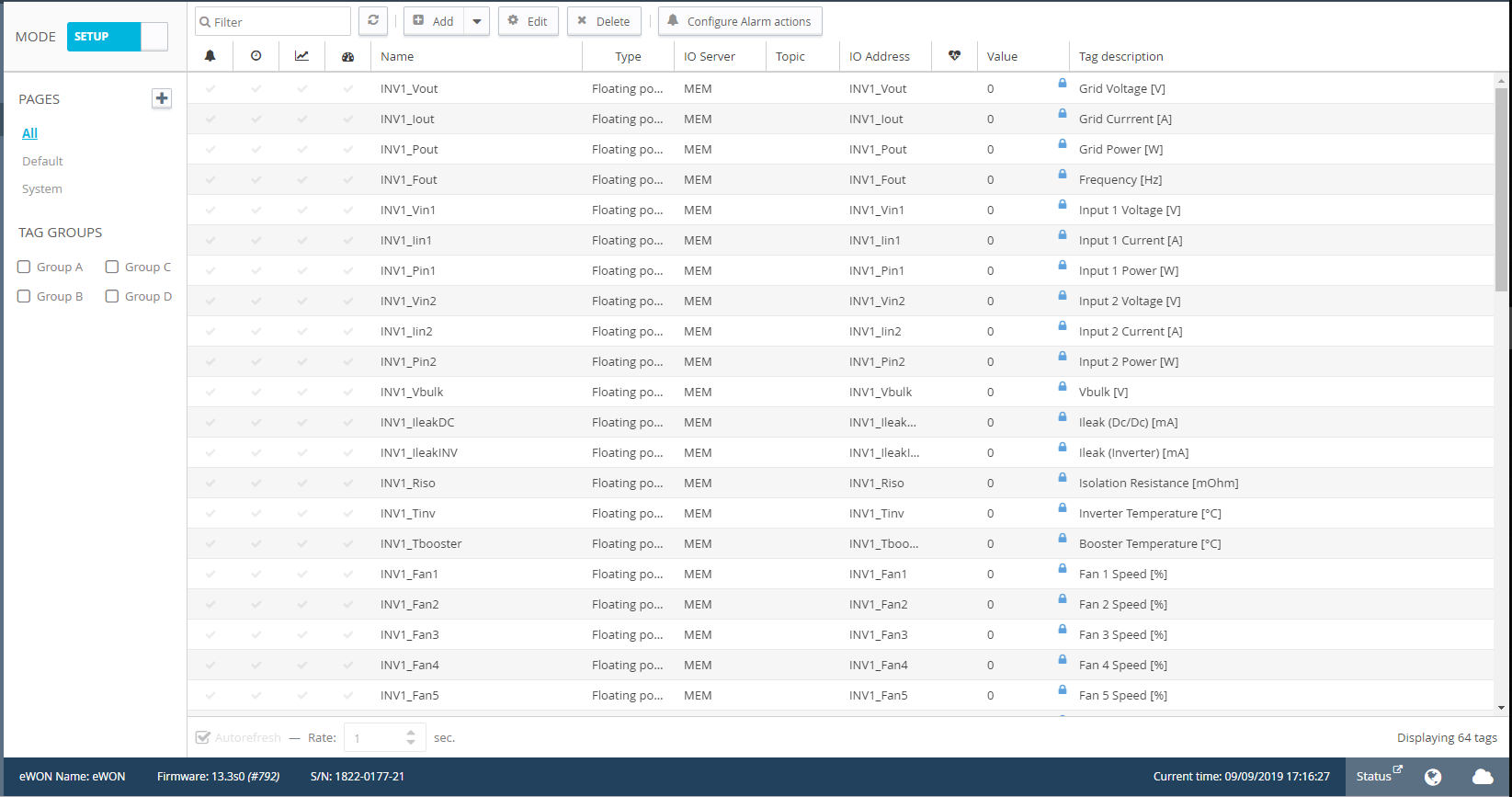Select the System page

pos(42,188)
